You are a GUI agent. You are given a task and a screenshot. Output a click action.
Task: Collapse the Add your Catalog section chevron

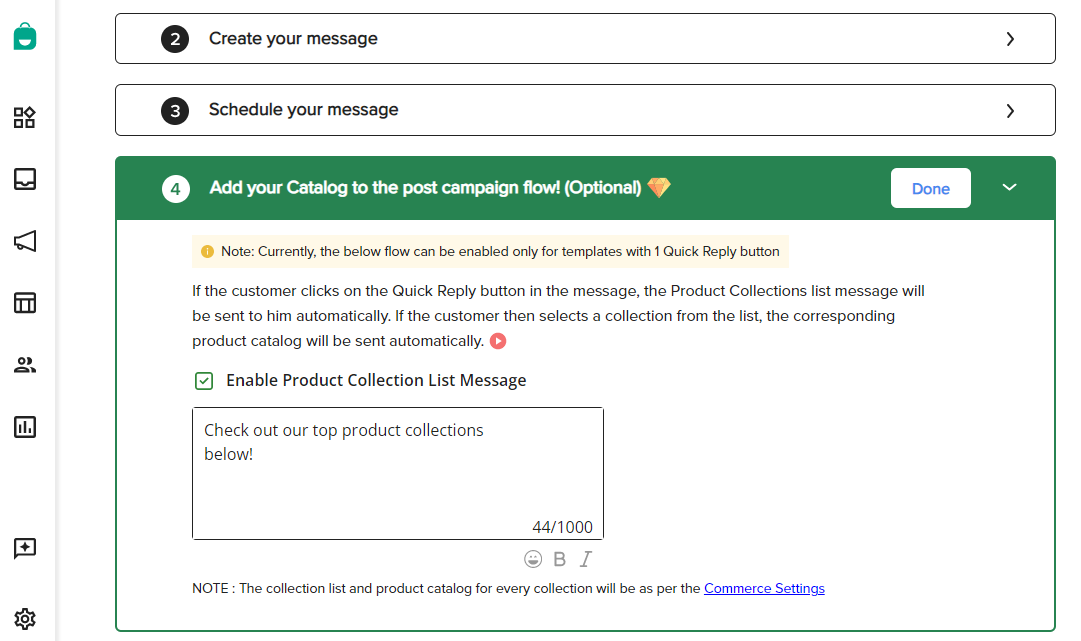1009,187
